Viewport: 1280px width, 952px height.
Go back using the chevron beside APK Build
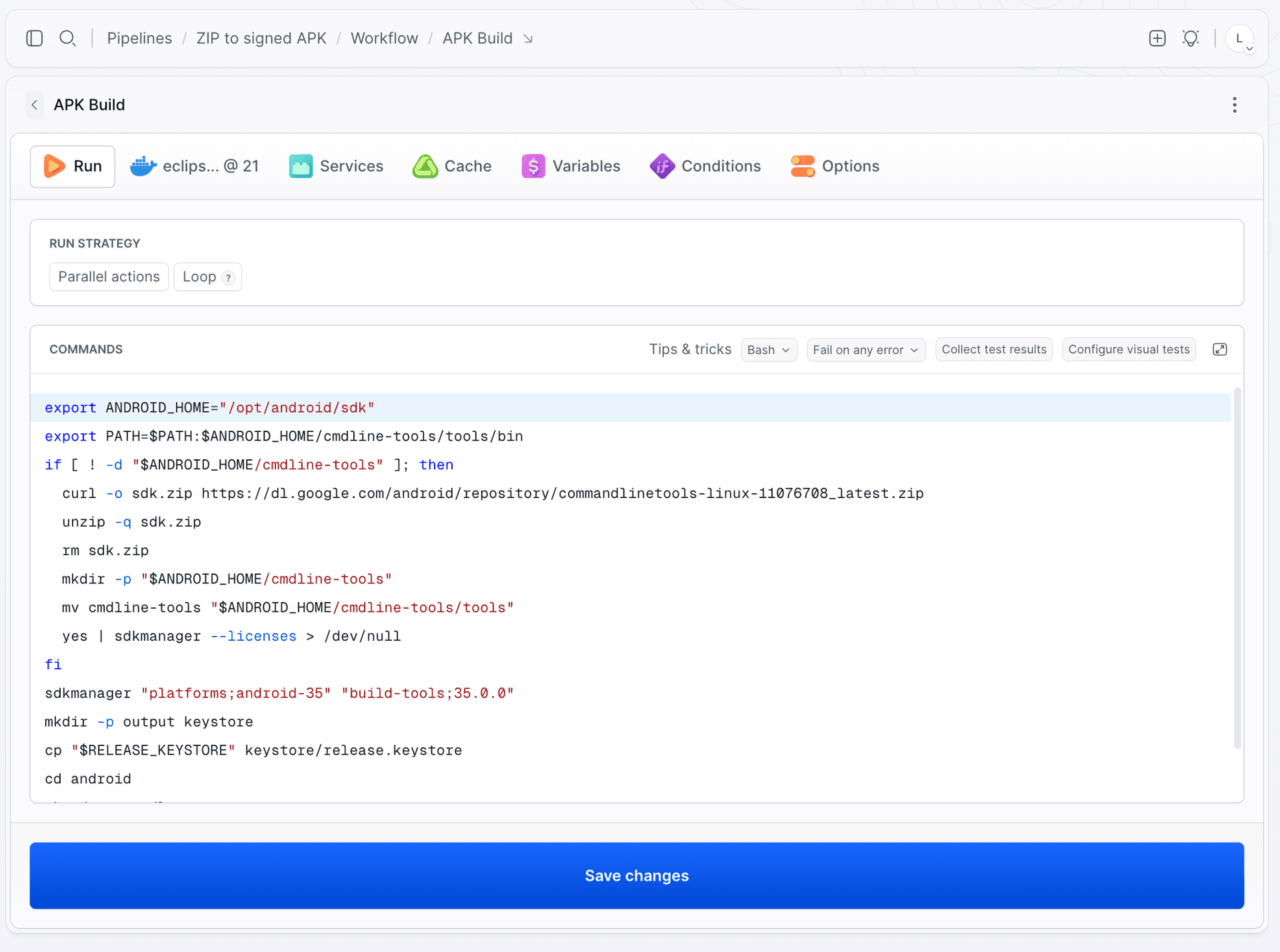[x=35, y=105]
